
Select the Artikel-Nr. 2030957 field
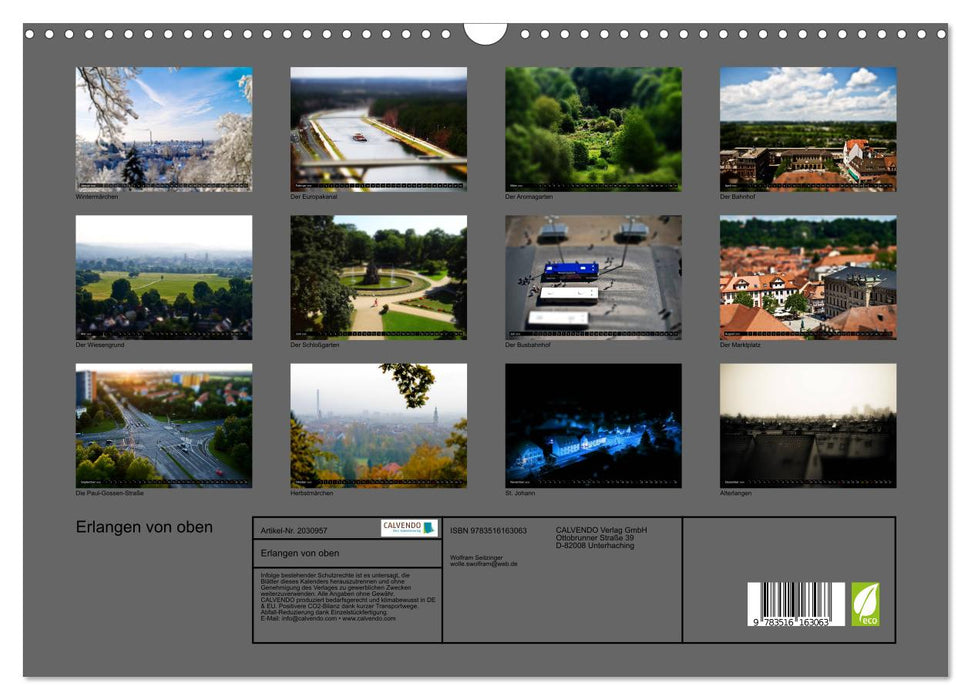click(x=292, y=530)
